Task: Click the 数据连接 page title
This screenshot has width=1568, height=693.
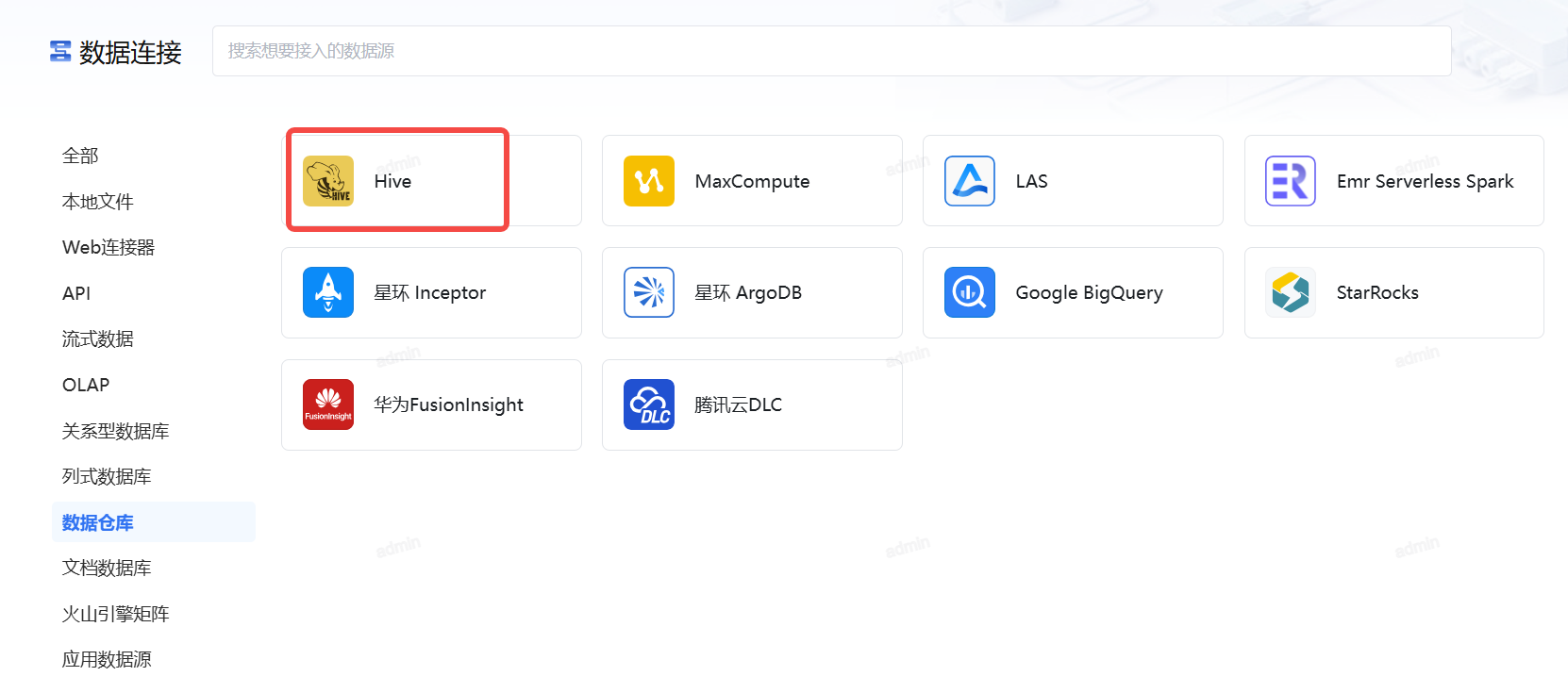Action: tap(130, 52)
